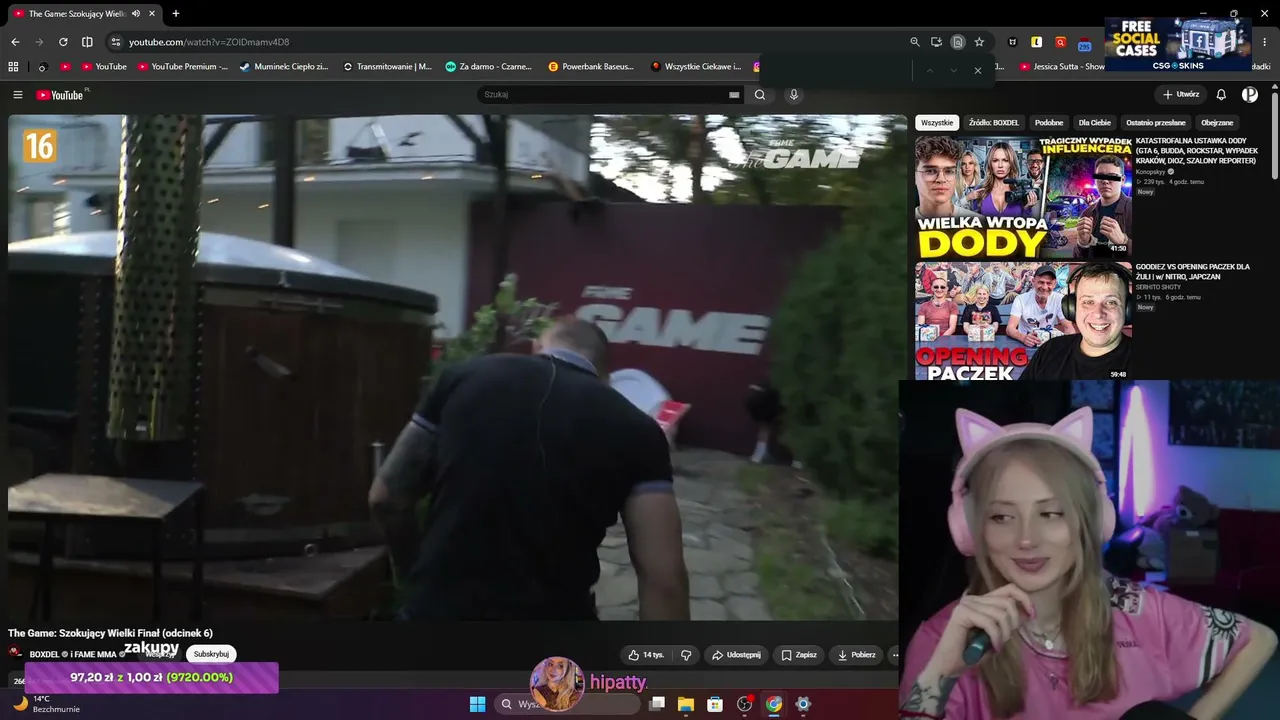Open 'GOODIEZ VS OPENING PACZEK' video title
1280x720 pixels.
coord(1193,272)
